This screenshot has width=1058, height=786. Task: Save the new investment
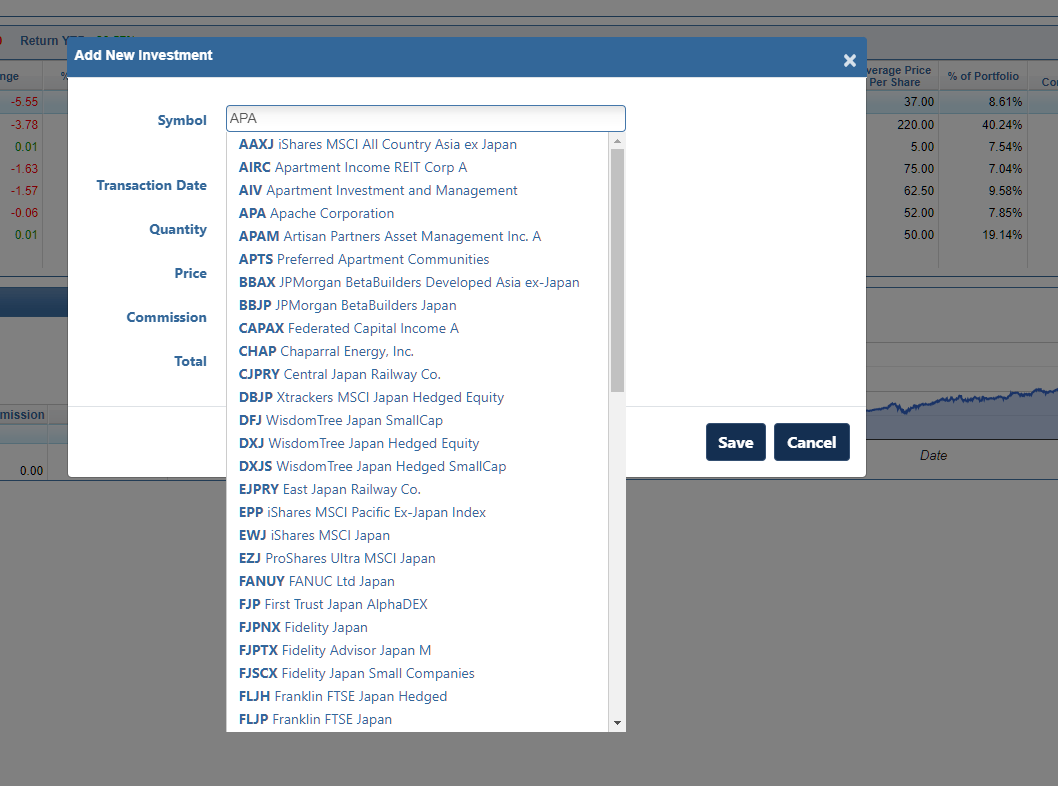coord(735,442)
